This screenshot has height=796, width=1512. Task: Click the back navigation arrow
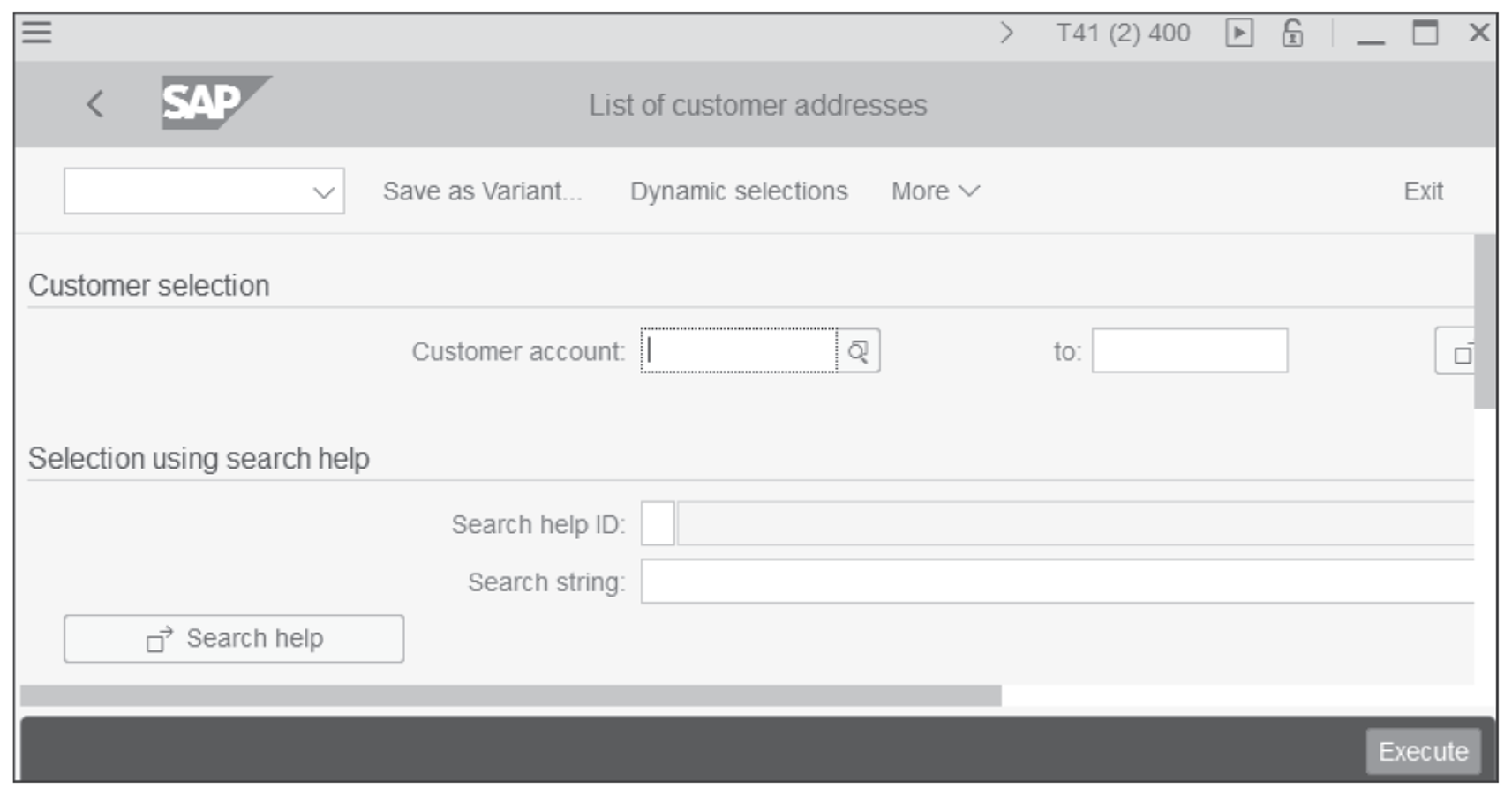tap(94, 104)
